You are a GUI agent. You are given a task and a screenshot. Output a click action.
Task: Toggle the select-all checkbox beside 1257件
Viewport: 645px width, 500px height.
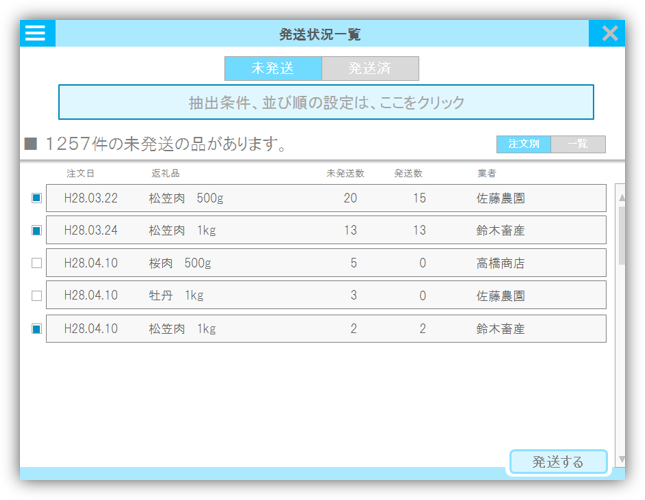[x=31, y=144]
